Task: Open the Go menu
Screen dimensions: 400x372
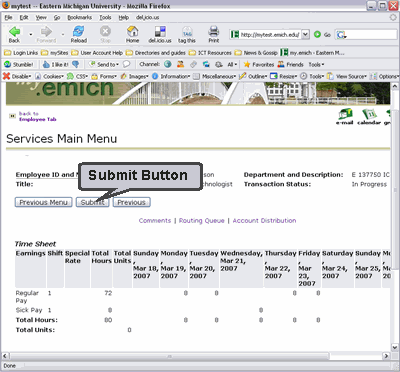Action: [x=57, y=17]
